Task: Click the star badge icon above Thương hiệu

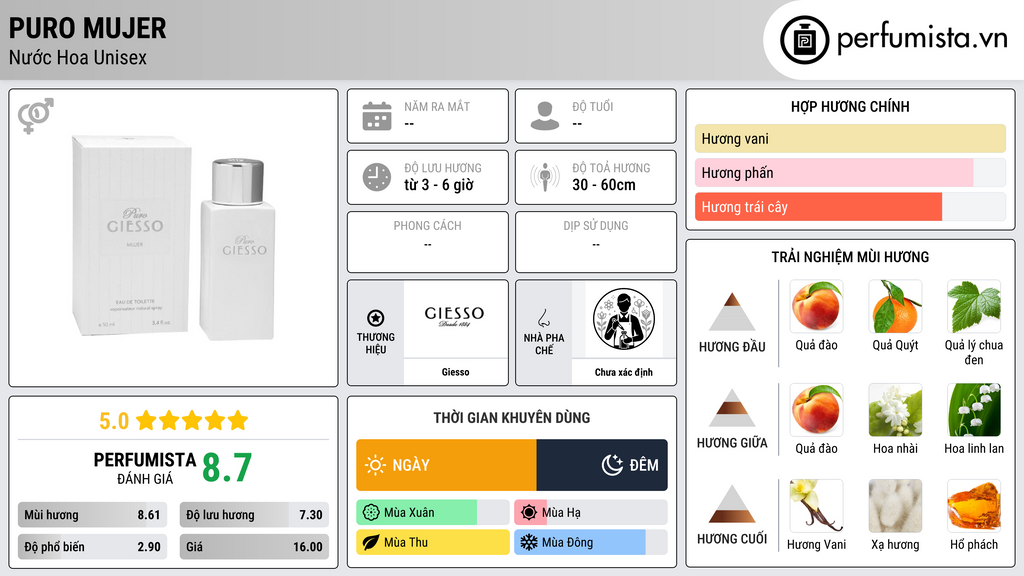Action: coord(376,318)
